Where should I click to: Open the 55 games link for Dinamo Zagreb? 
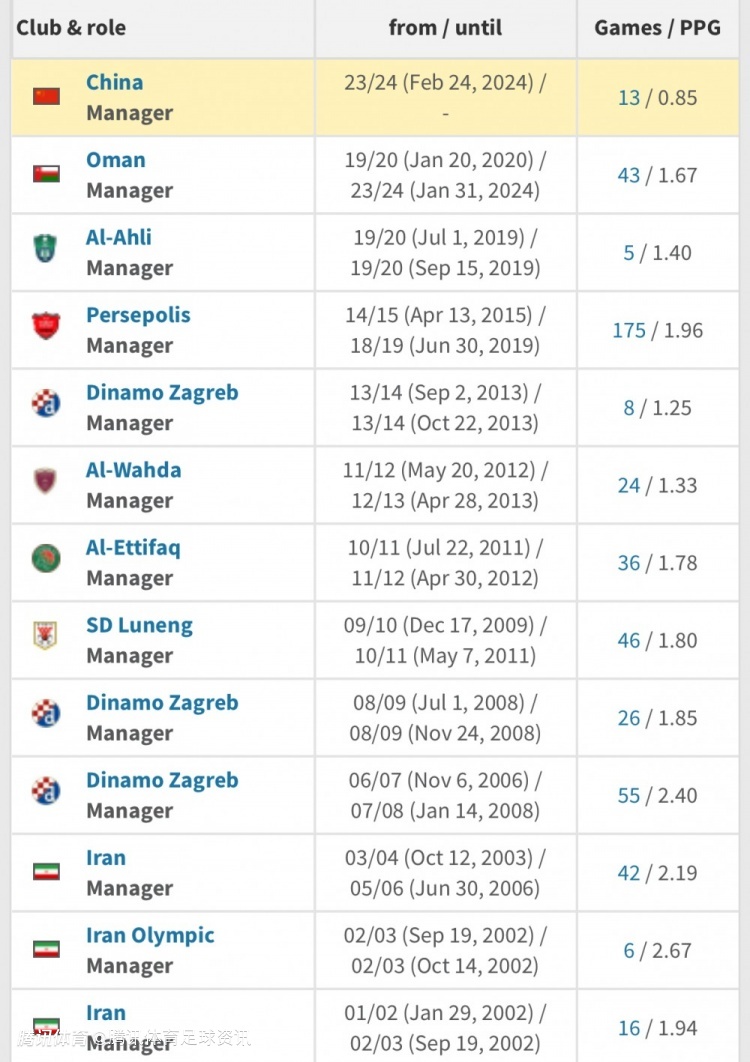click(629, 795)
